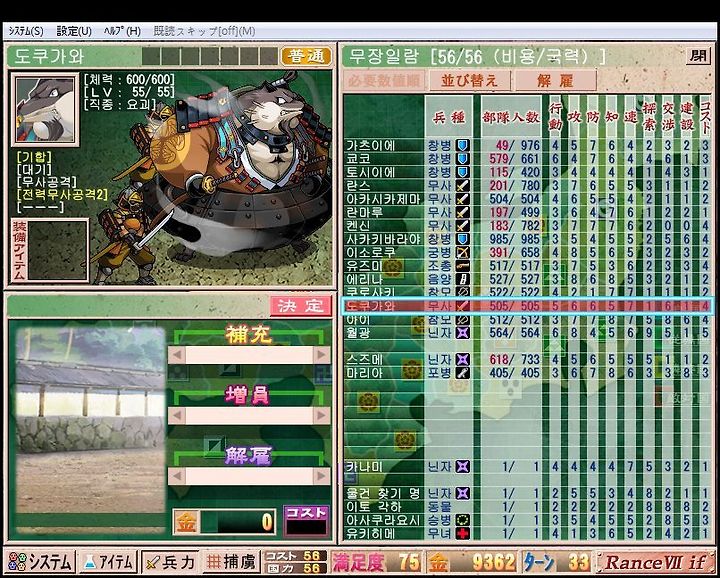The width and height of the screenshot is (720, 578).
Task: Click shuriken icon in 물건 찾기 명 row
Action: pos(462,494)
